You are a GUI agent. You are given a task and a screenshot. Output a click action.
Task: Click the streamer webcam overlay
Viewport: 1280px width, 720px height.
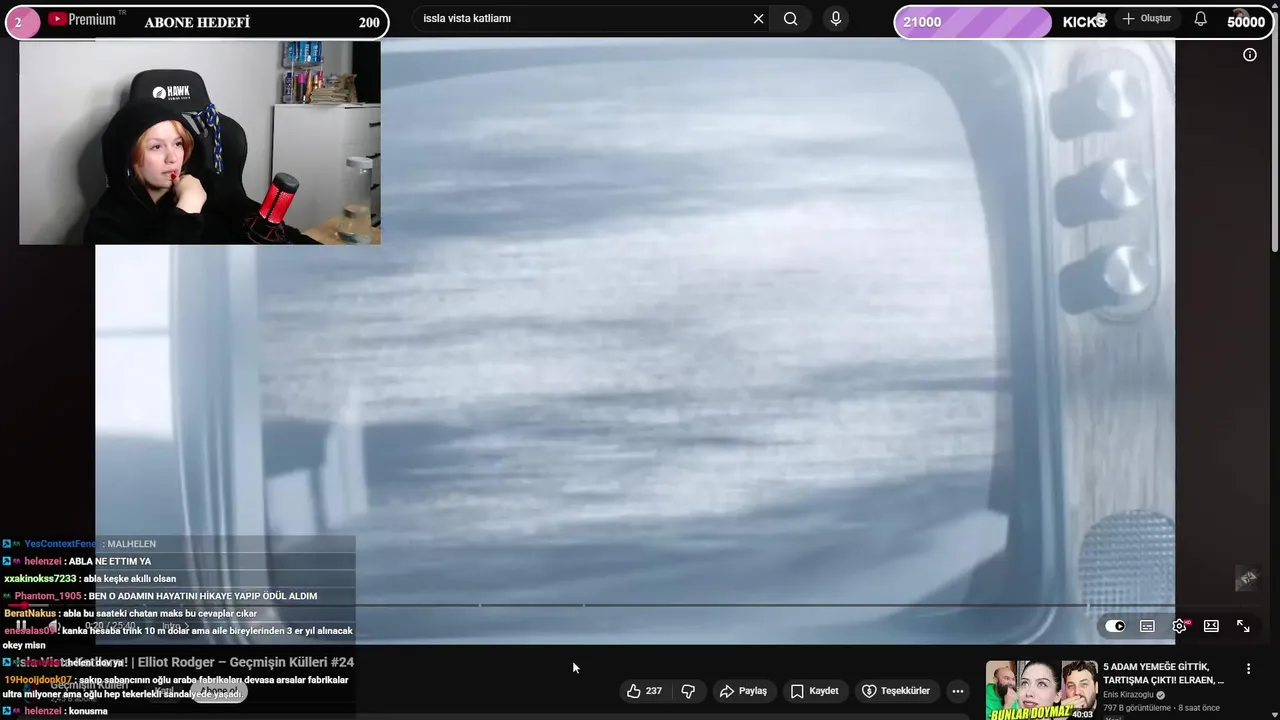coord(200,142)
